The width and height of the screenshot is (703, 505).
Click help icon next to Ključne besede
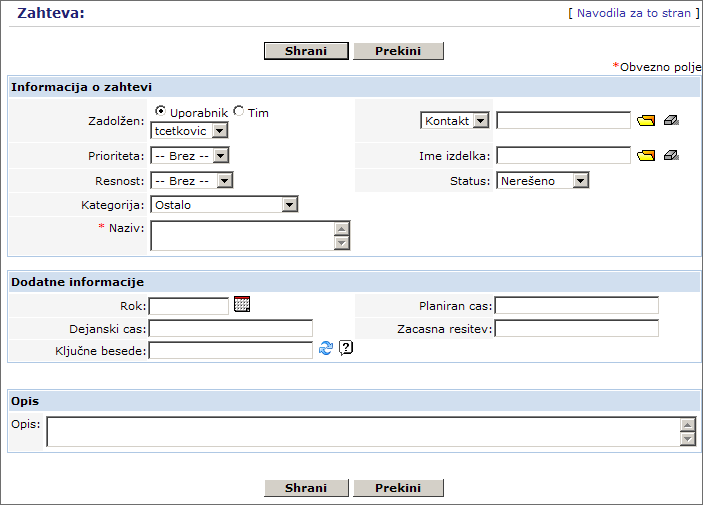click(x=346, y=348)
